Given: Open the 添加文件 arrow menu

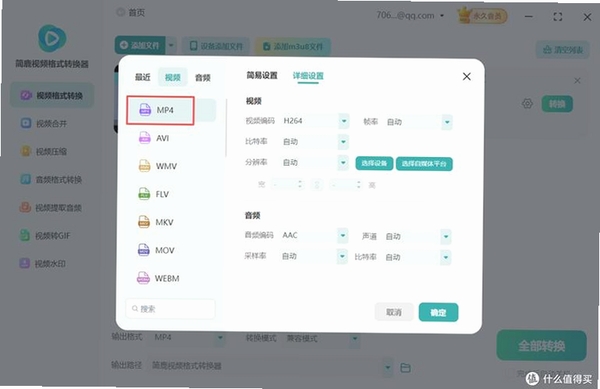Looking at the screenshot, I should 171,46.
